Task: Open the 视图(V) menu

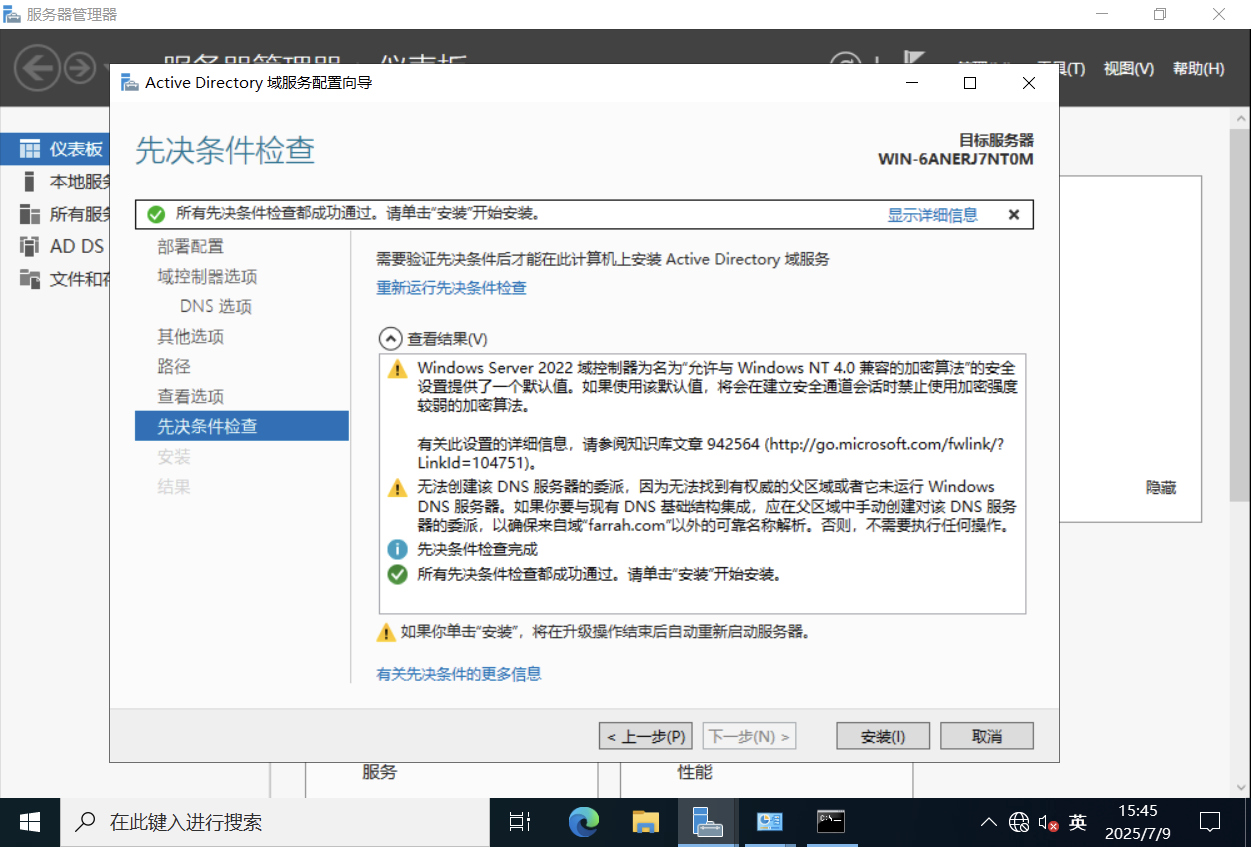Action: (x=1128, y=69)
